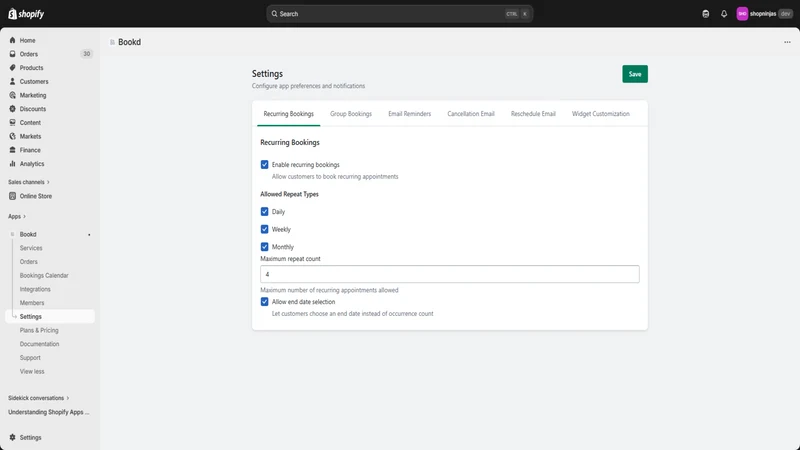Open Bookd Orders sub-item
This screenshot has height=450, width=800.
[29, 262]
